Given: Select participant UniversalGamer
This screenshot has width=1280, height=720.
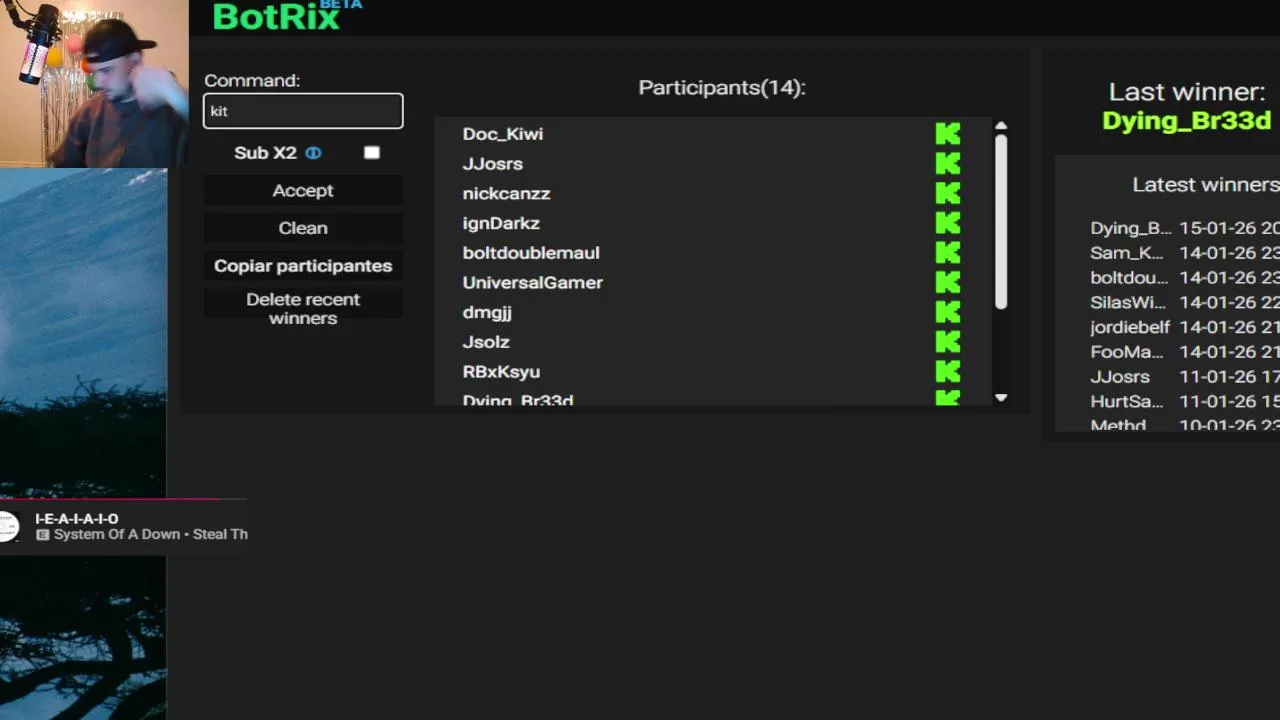Looking at the screenshot, I should (533, 282).
